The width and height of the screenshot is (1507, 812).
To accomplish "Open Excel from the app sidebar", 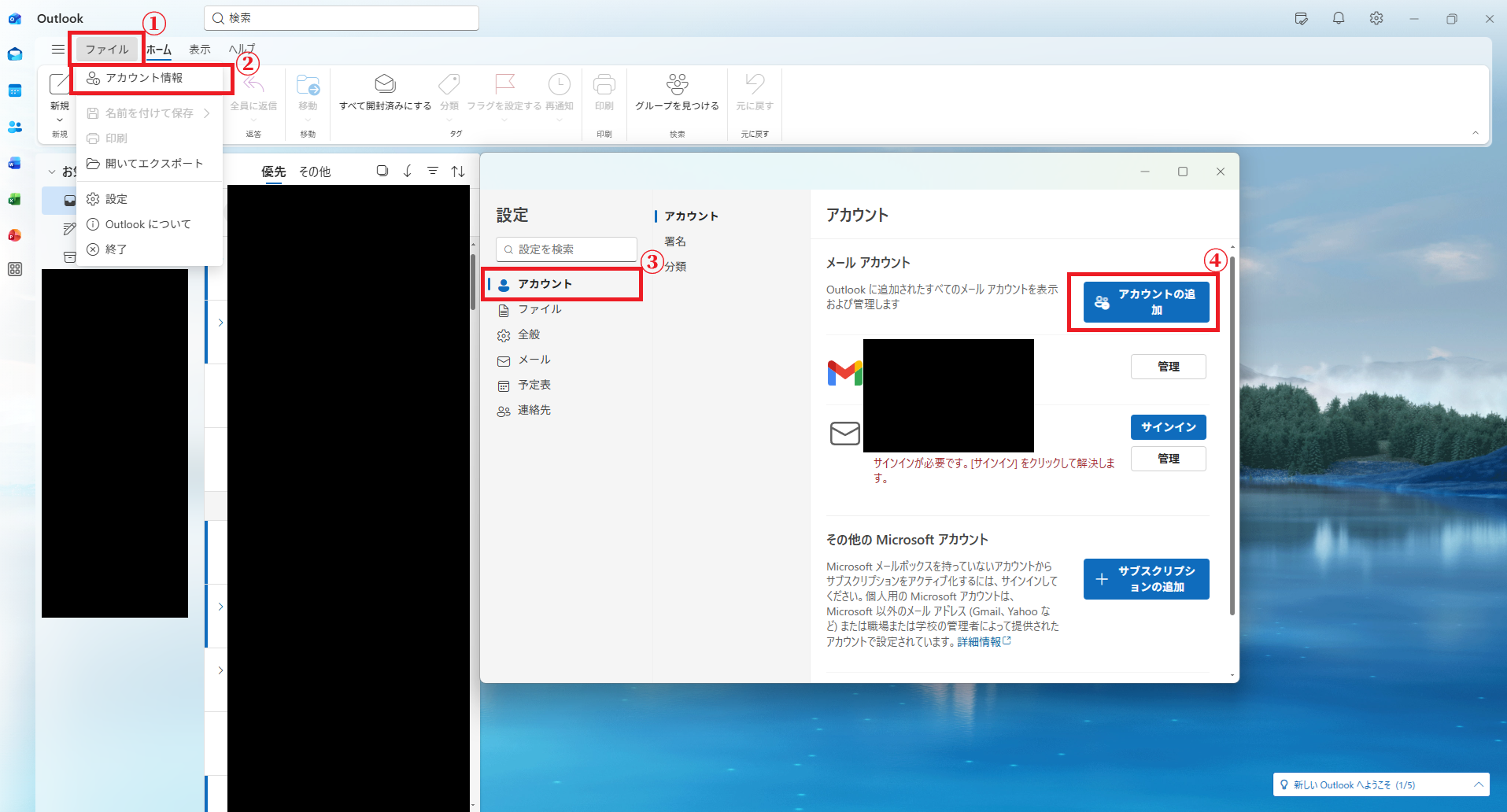I will click(x=14, y=199).
